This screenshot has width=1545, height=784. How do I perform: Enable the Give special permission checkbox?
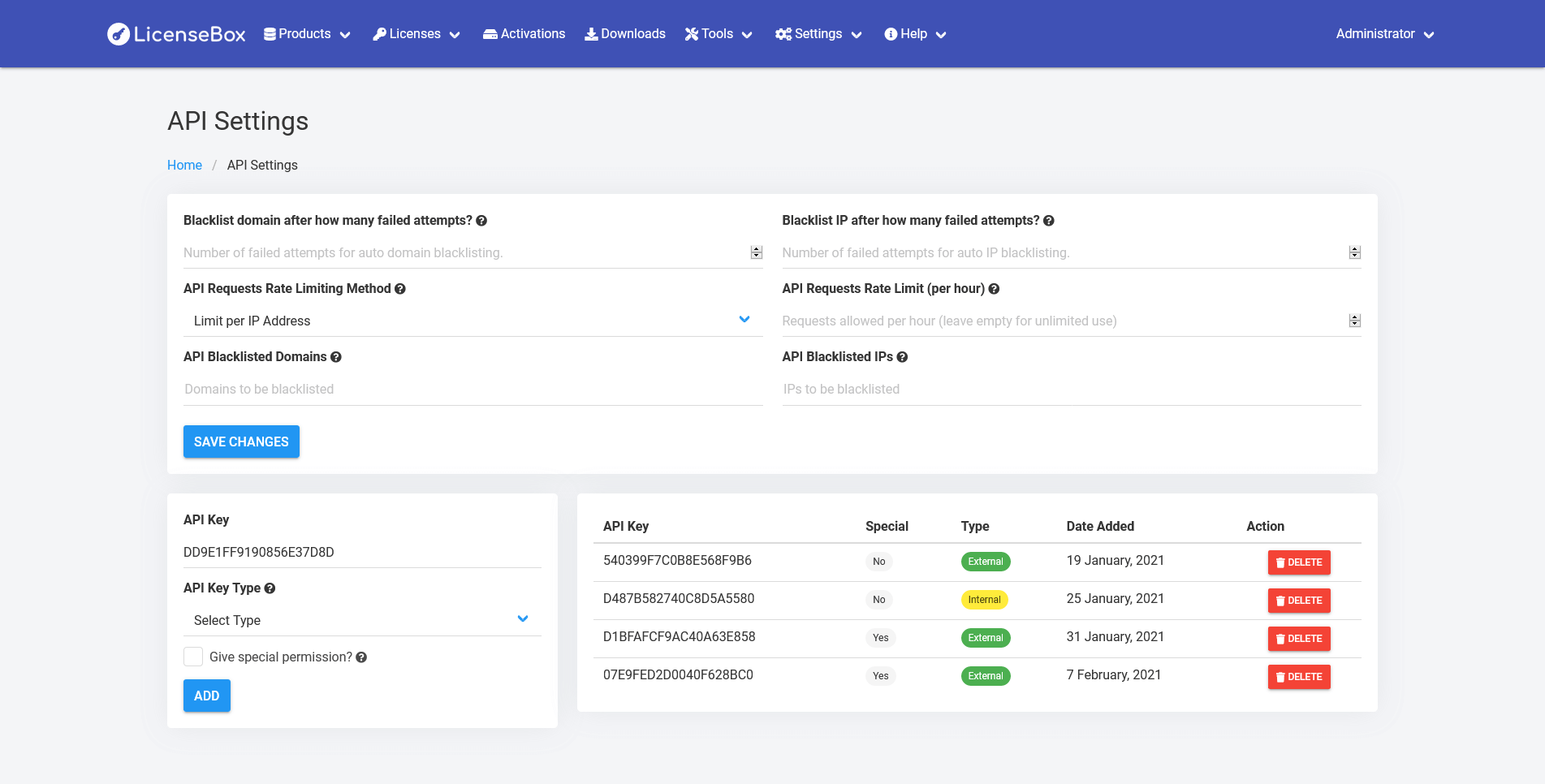tap(193, 657)
